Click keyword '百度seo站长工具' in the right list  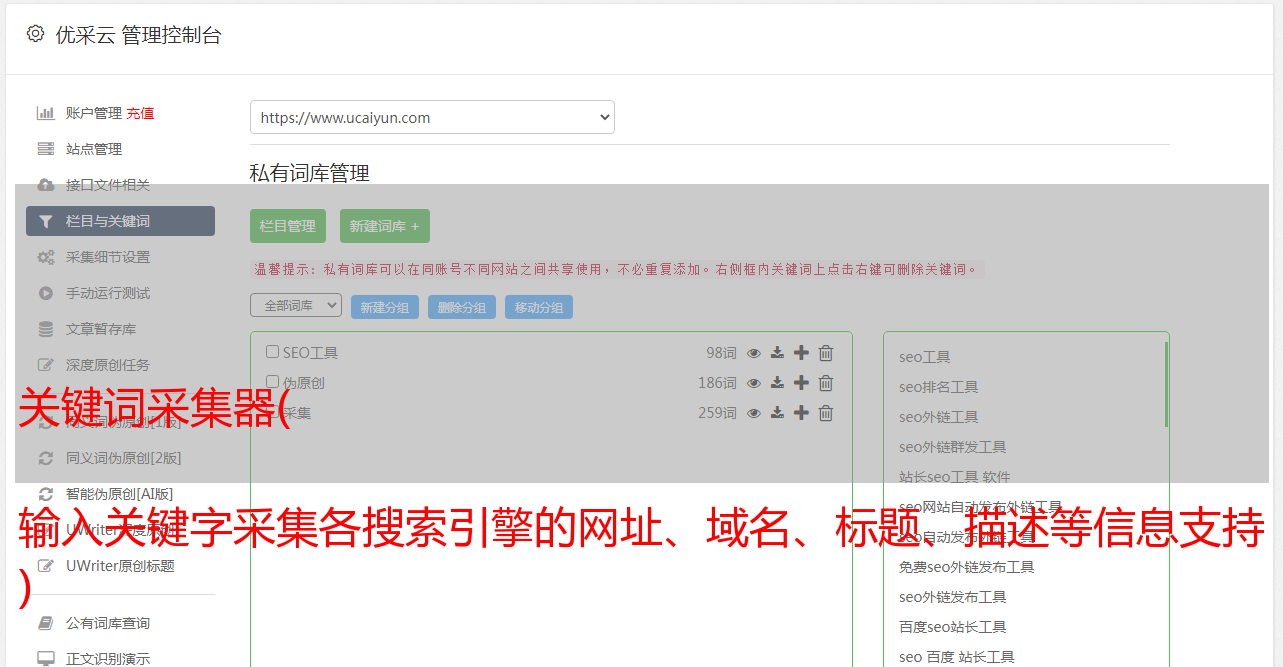click(953, 627)
